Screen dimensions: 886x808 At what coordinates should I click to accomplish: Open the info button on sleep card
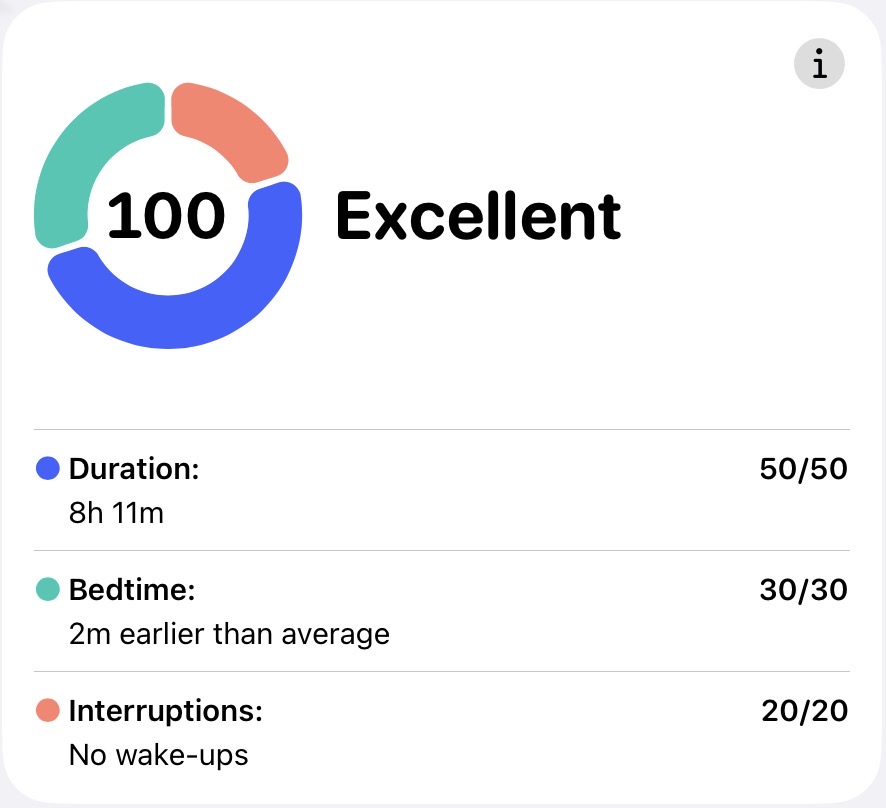(819, 65)
